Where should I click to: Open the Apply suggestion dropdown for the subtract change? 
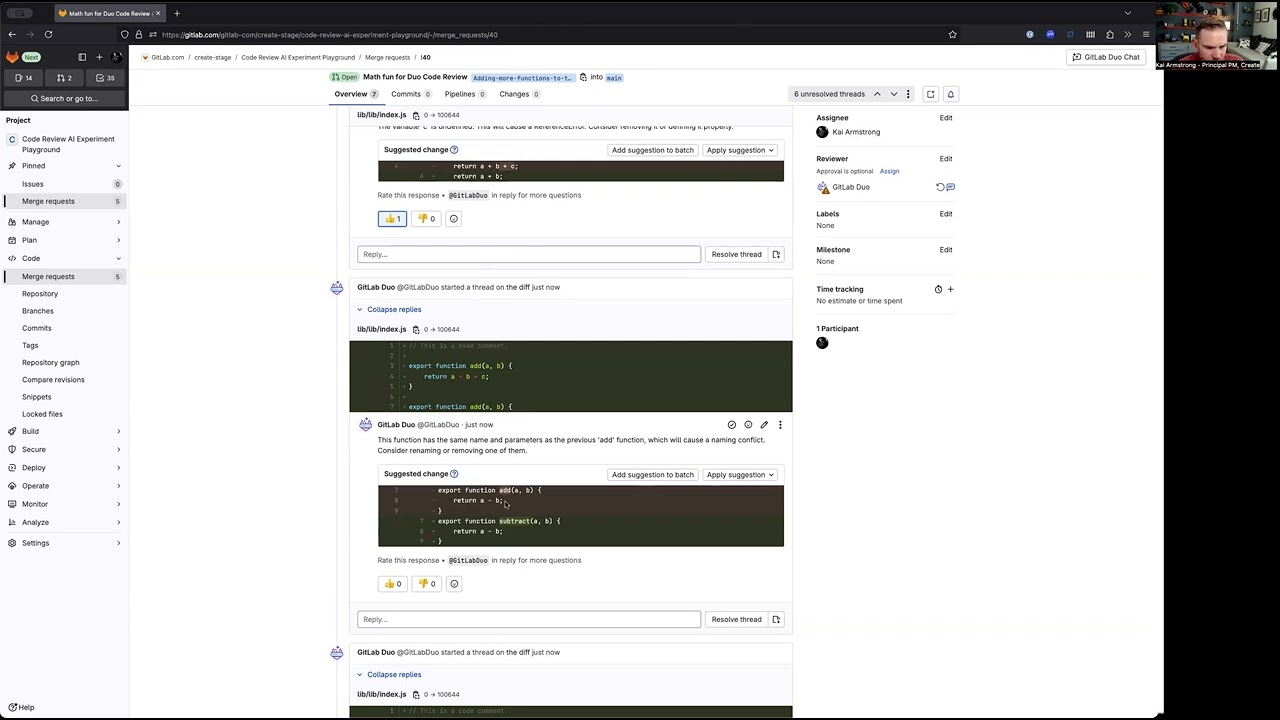click(740, 475)
